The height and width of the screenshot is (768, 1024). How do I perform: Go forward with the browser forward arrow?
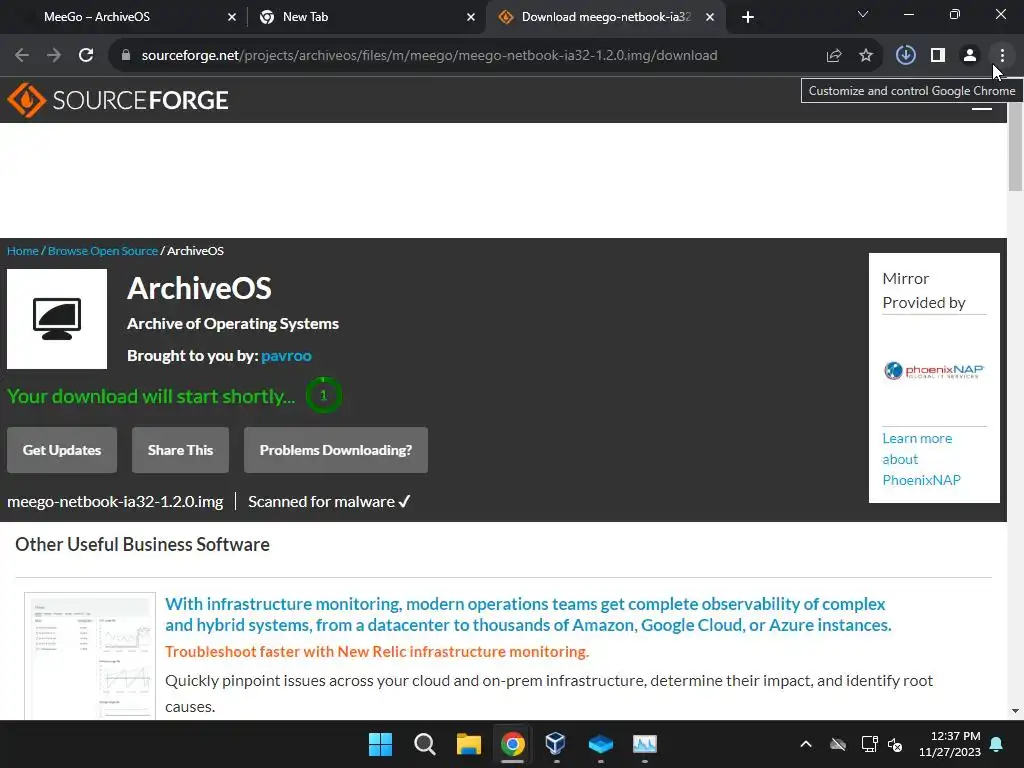tap(54, 56)
